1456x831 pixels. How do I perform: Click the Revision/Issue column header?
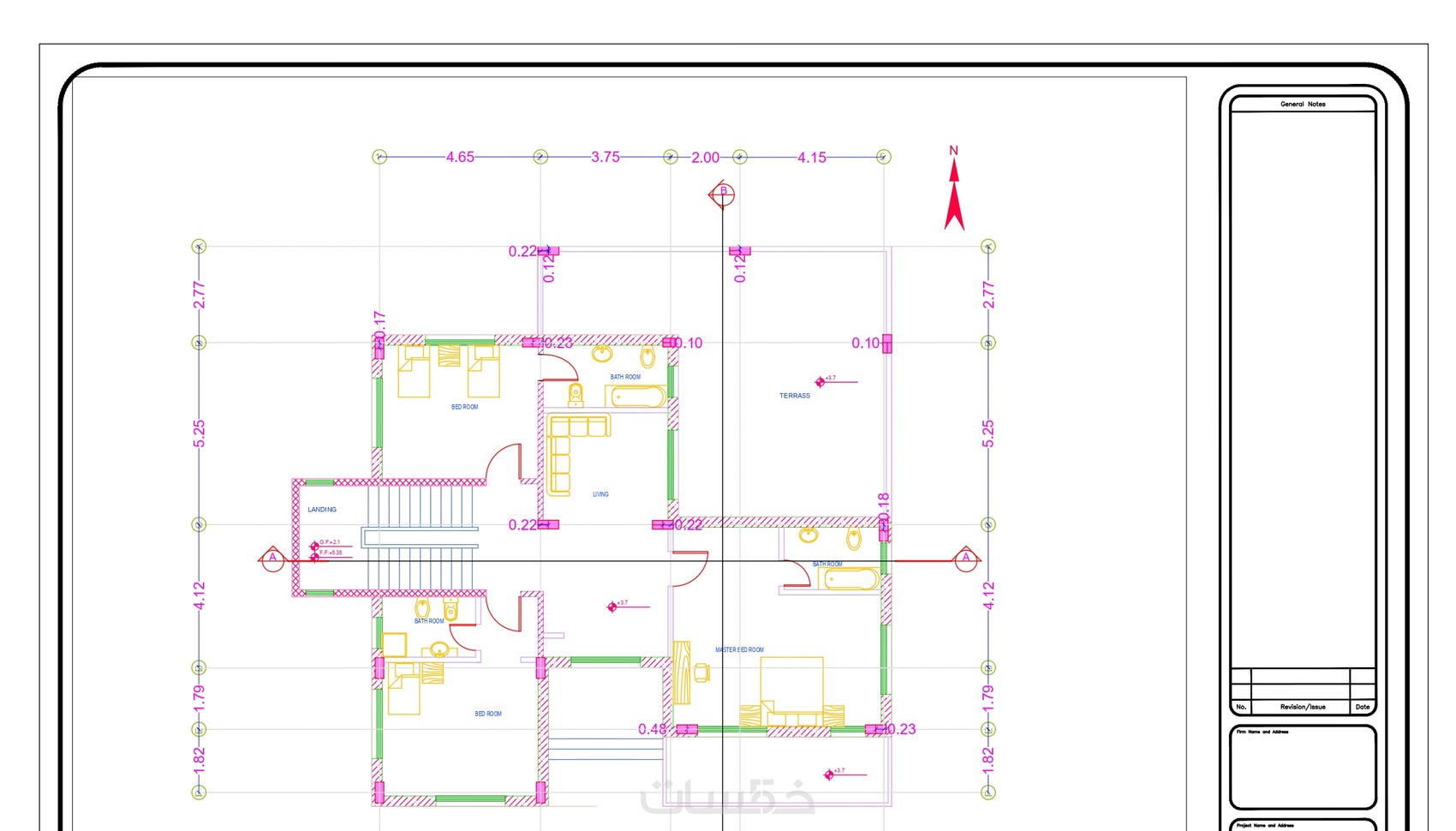point(1302,707)
